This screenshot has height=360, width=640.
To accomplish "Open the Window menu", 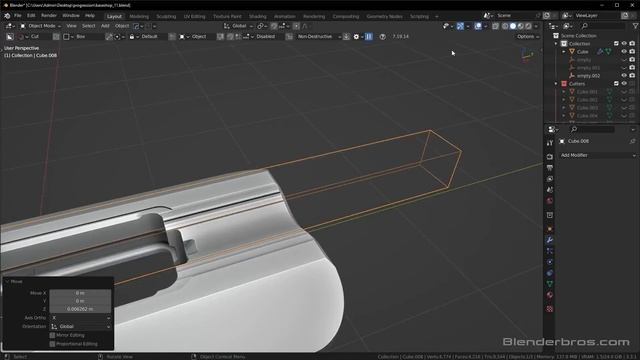I will (x=71, y=16).
